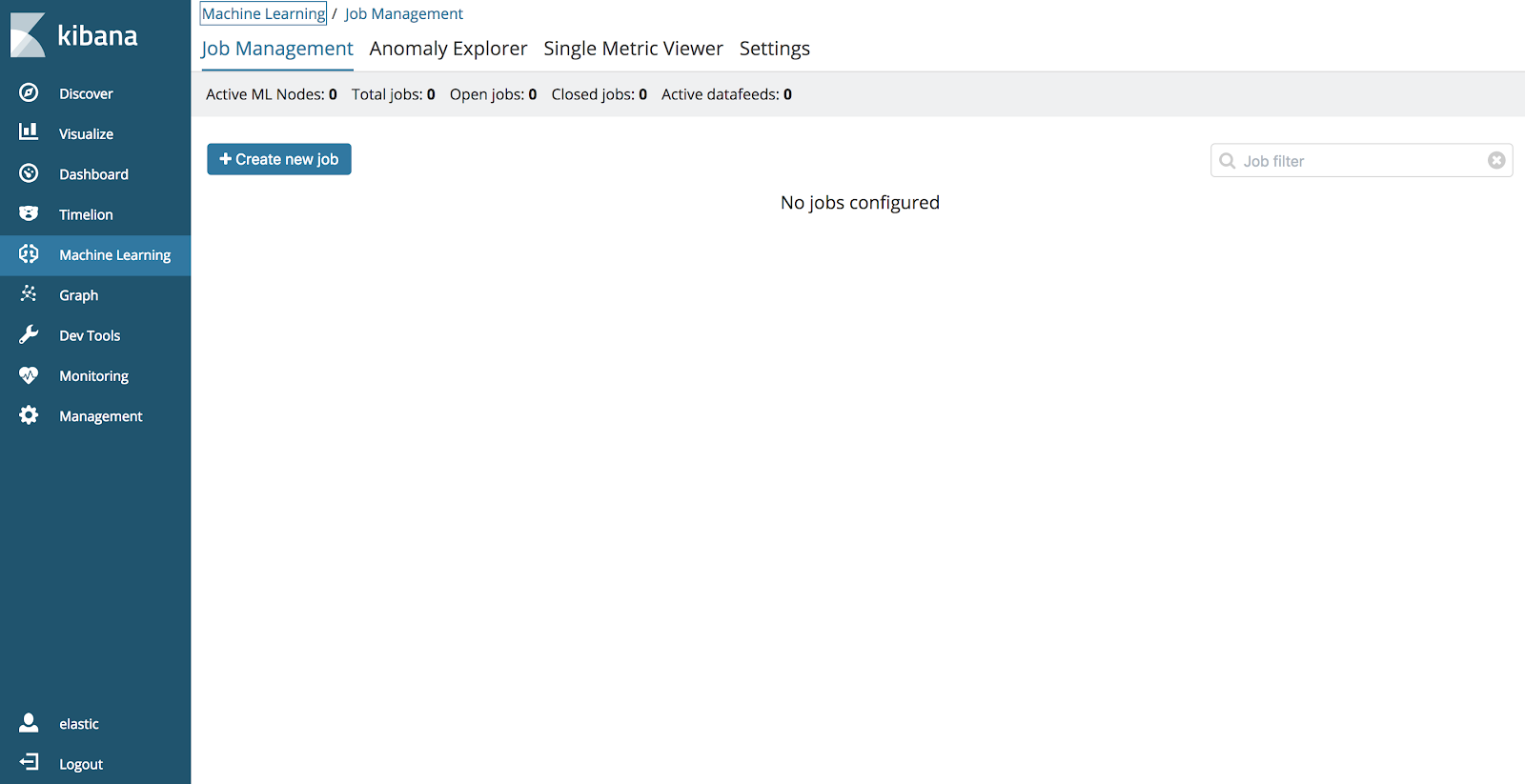
Task: Click the Machine Learning breadcrumb link
Action: 263,13
